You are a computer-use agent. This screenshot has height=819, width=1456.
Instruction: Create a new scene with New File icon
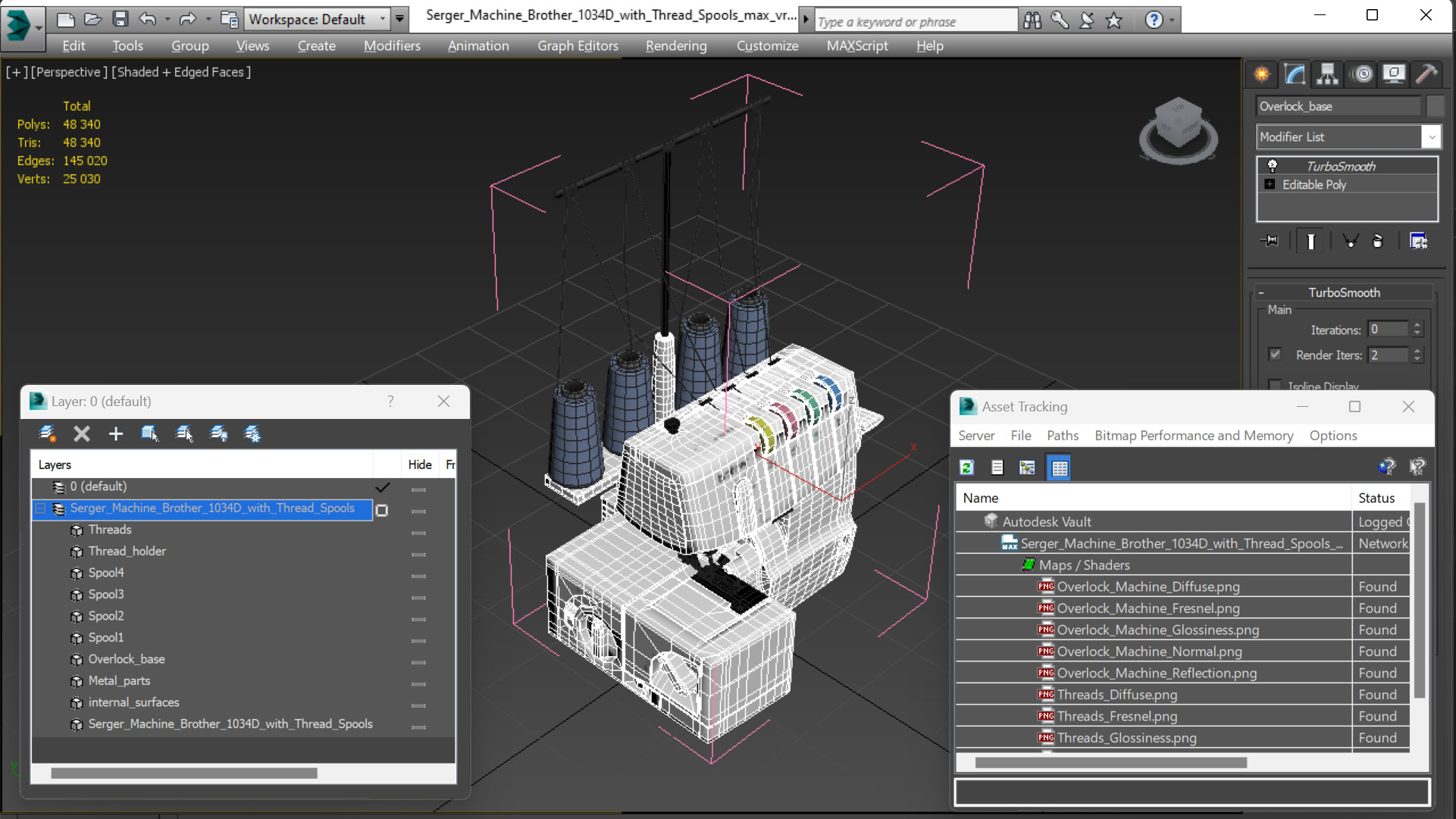tap(66, 19)
